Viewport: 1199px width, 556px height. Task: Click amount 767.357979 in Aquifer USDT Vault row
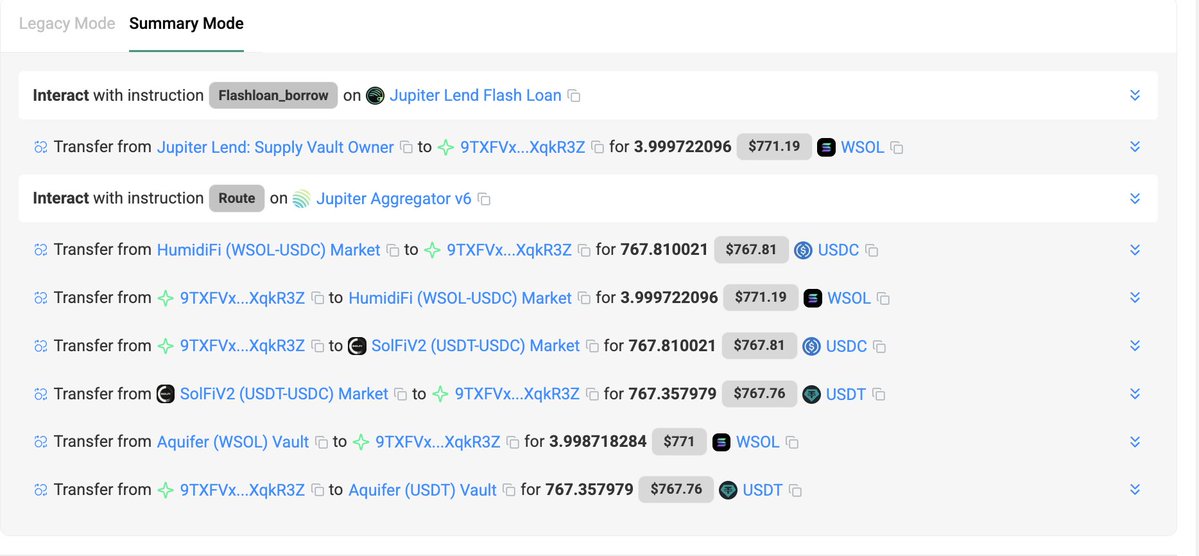tap(590, 489)
